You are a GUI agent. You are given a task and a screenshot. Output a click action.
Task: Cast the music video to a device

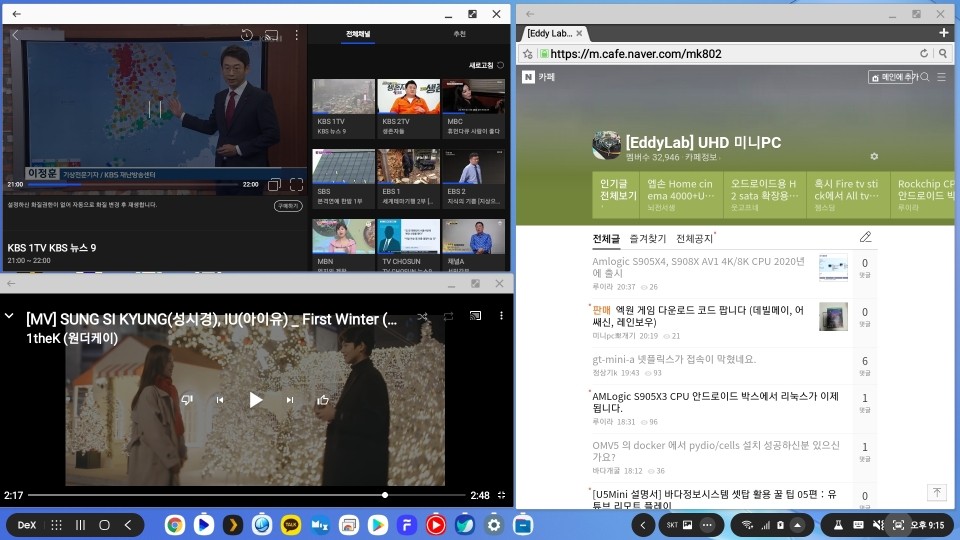475,316
